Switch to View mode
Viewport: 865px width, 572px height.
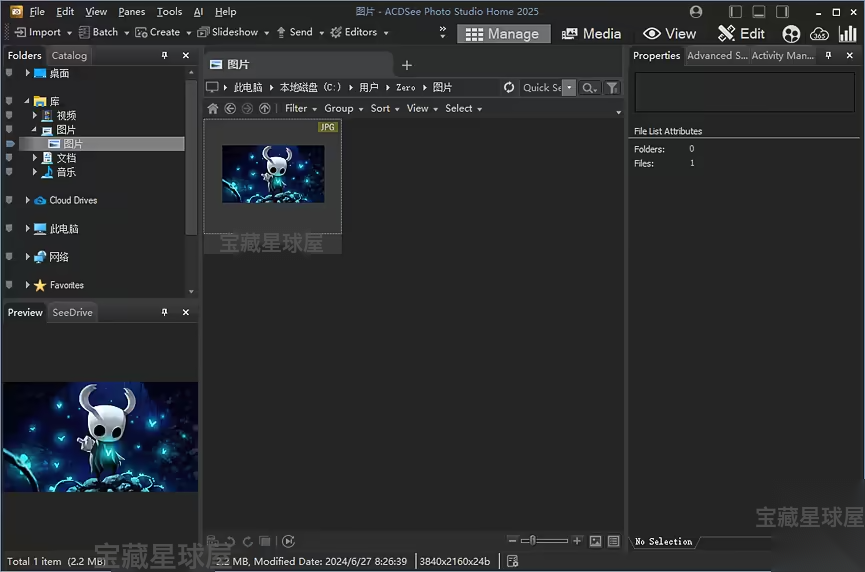[670, 34]
